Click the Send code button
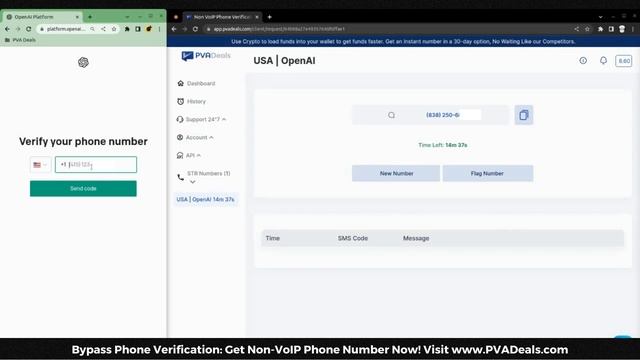 pos(83,189)
